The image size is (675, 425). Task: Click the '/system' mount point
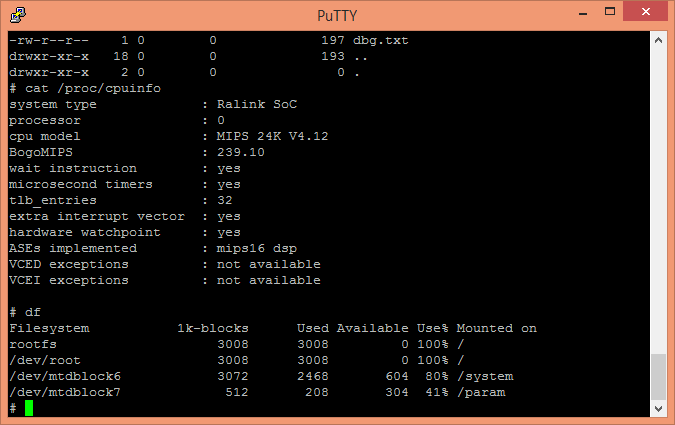485,377
